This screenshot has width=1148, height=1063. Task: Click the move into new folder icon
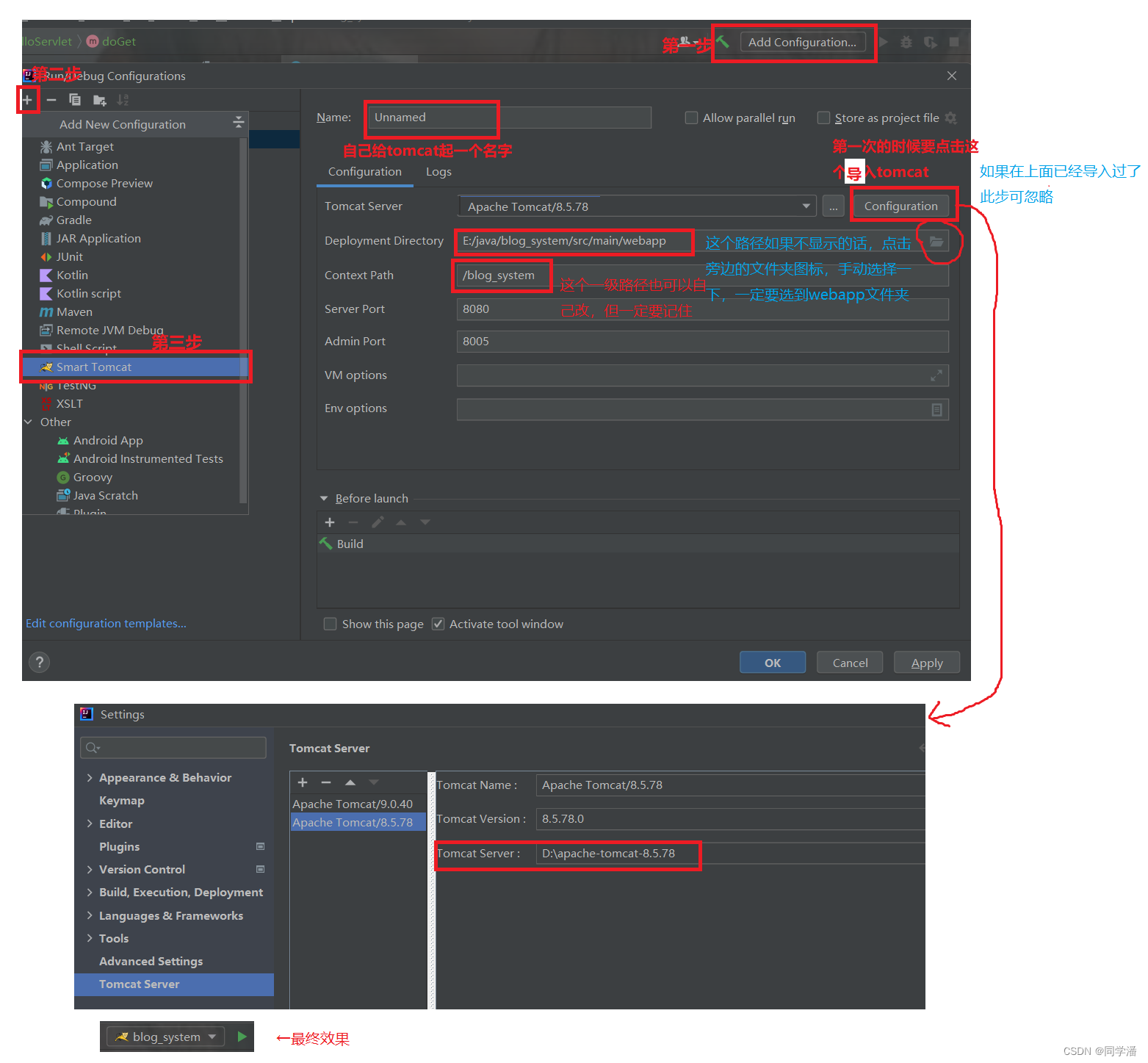(99, 100)
